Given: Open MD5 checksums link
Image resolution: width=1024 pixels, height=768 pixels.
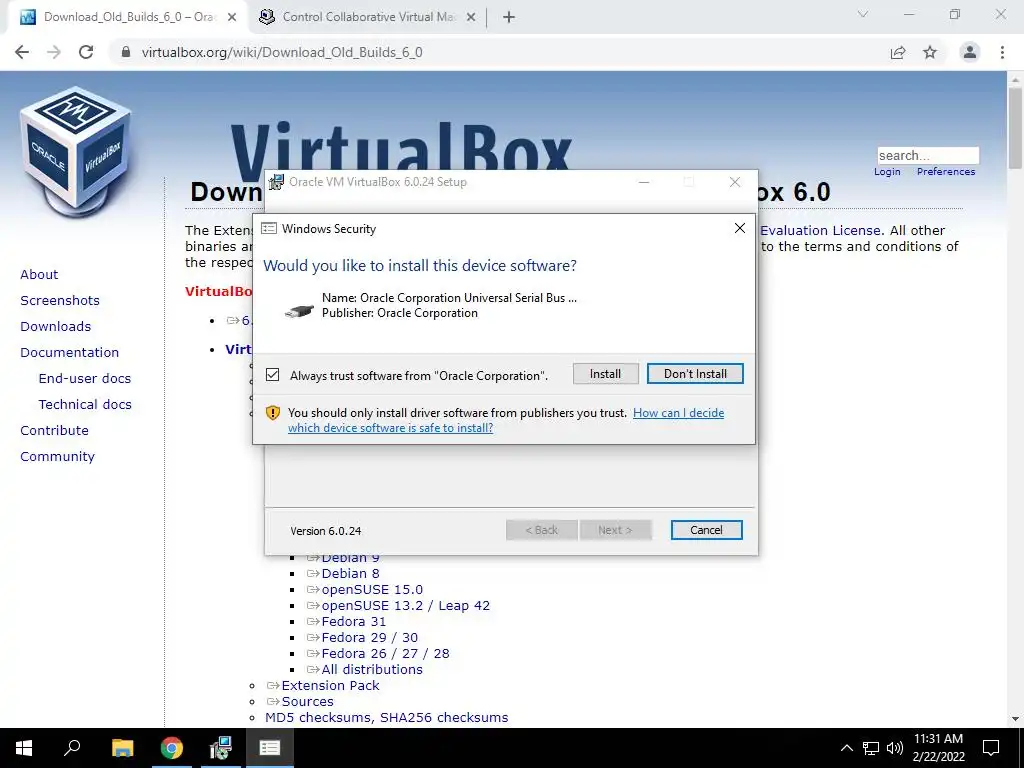Looking at the screenshot, I should click(318, 718).
